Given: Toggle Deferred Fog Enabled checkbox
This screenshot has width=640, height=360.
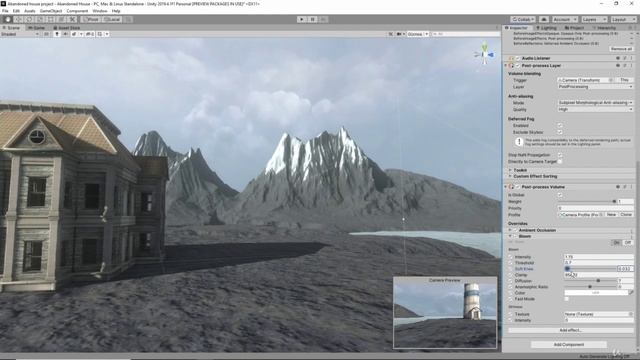Looking at the screenshot, I should coord(560,126).
